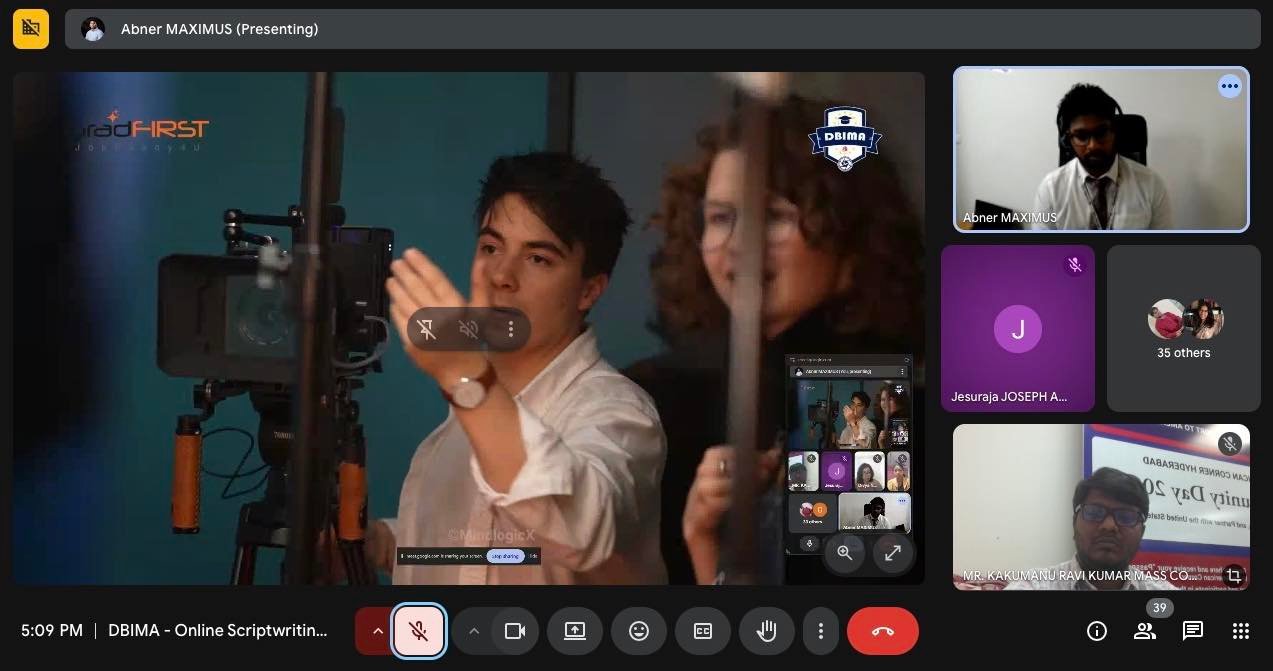
Task: Send a reaction with the emoji button
Action: click(x=639, y=631)
